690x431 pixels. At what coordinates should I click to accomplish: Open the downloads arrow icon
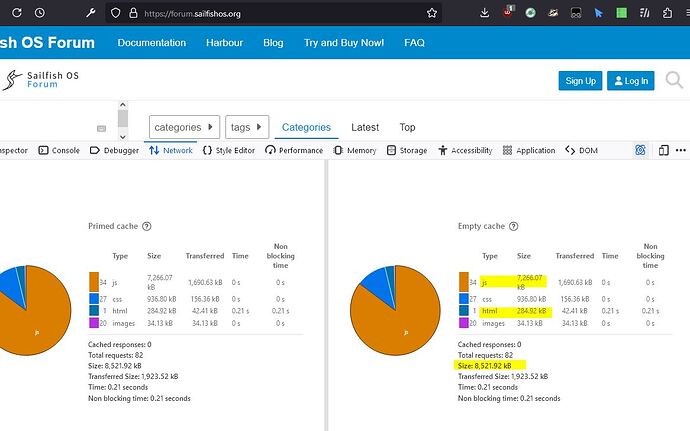pyautogui.click(x=484, y=13)
